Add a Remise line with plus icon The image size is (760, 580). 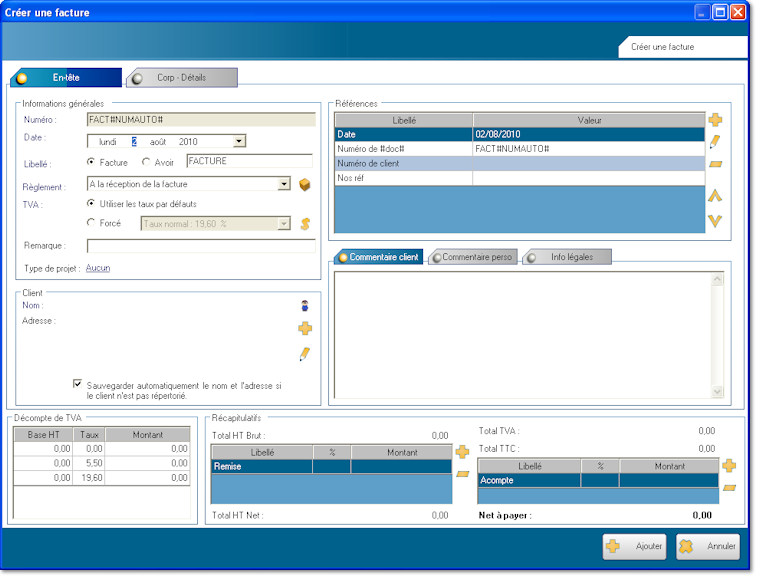tap(462, 452)
